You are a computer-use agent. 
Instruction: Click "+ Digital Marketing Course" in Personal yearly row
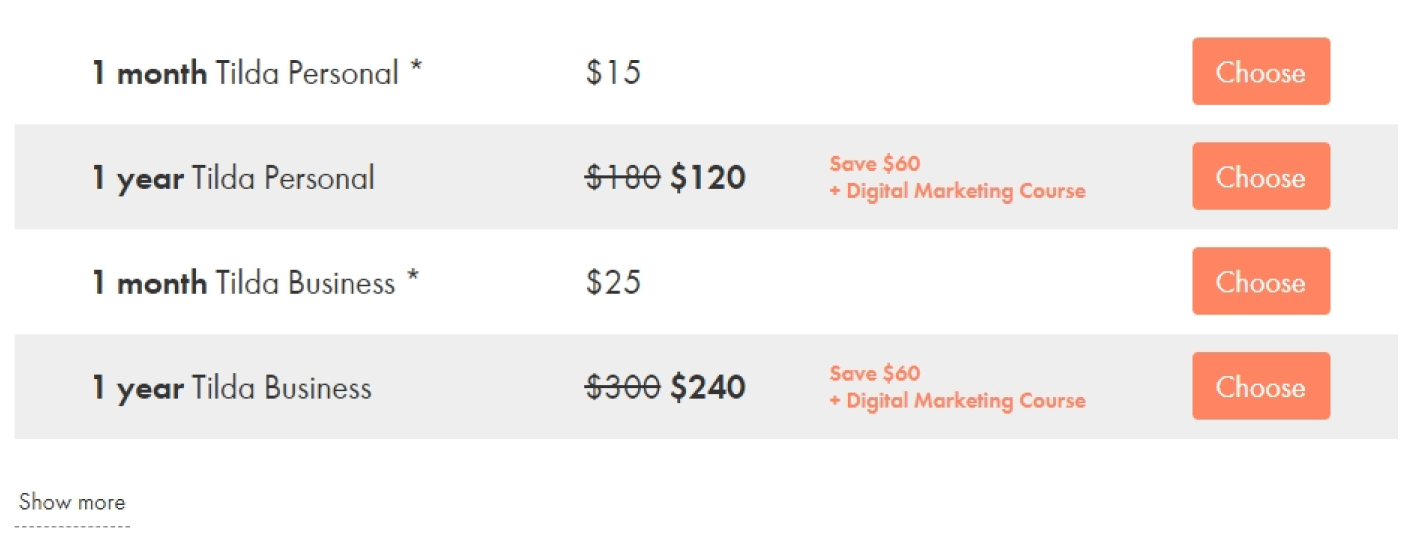coord(956,191)
